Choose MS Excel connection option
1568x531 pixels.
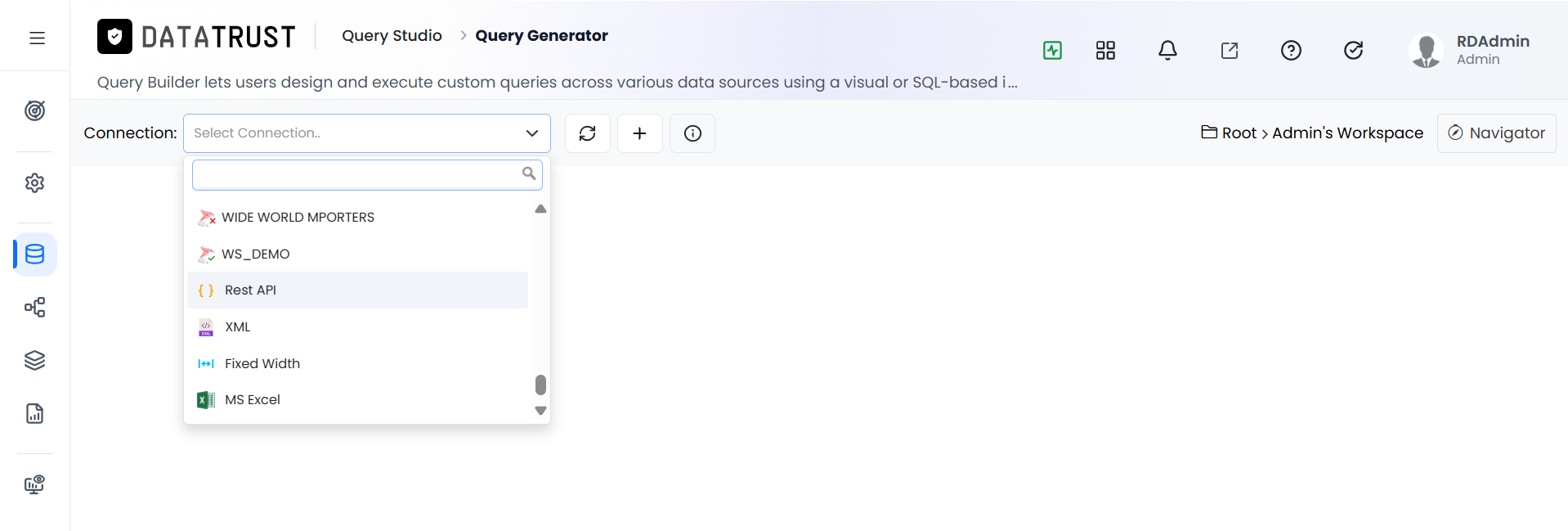point(357,400)
